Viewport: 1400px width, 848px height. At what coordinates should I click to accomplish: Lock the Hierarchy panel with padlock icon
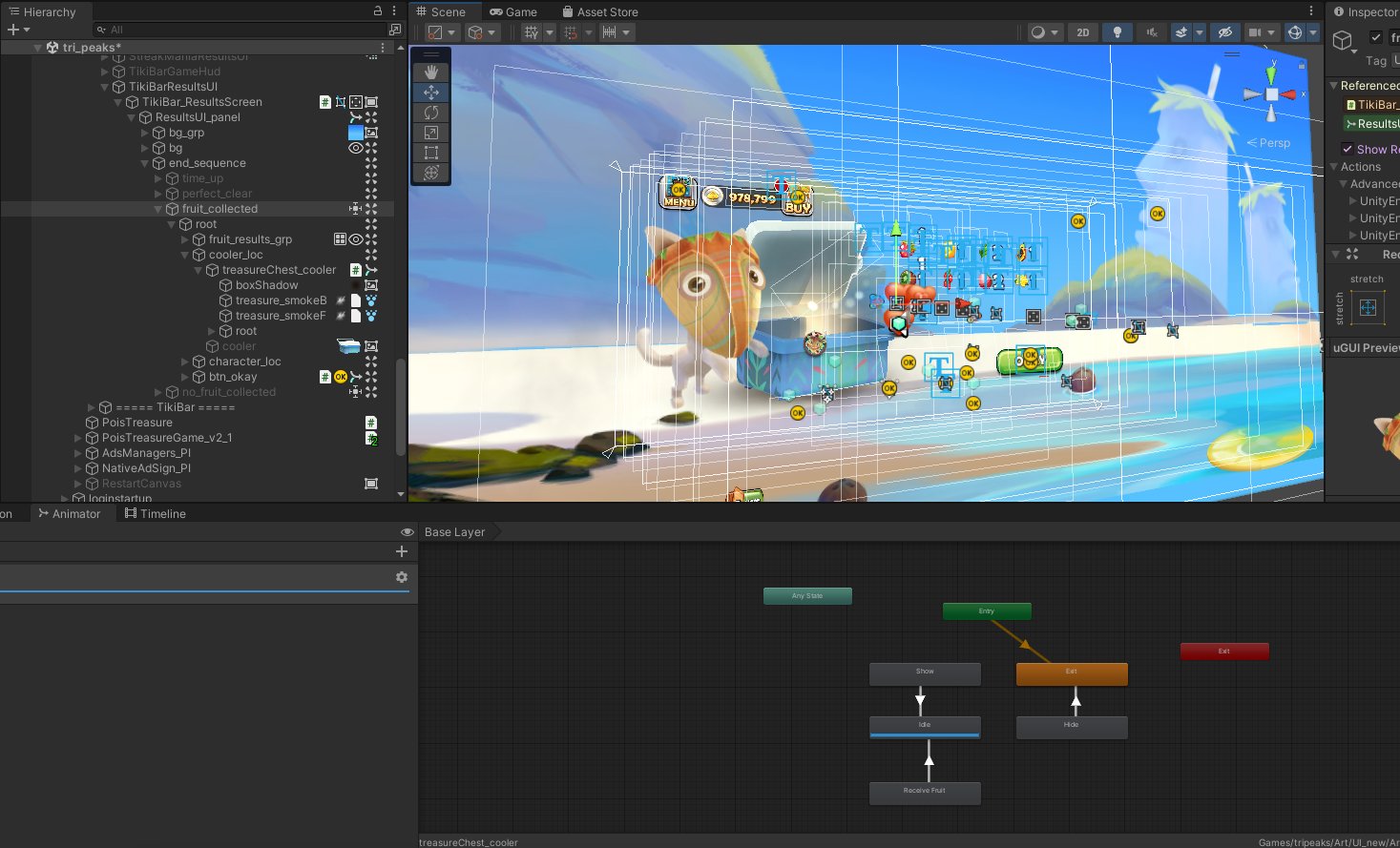pyautogui.click(x=378, y=10)
